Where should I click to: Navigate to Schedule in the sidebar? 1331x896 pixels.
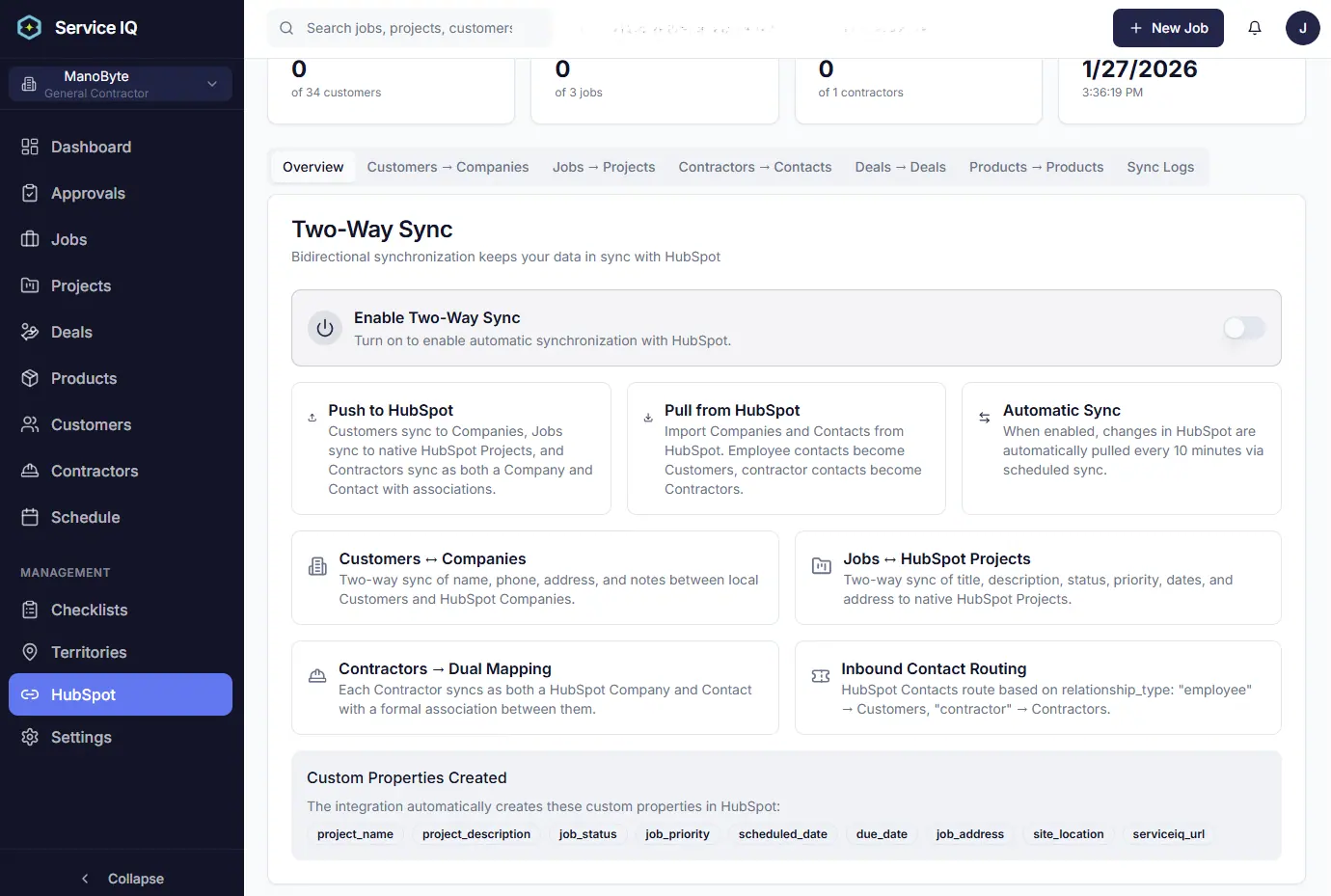point(121,517)
